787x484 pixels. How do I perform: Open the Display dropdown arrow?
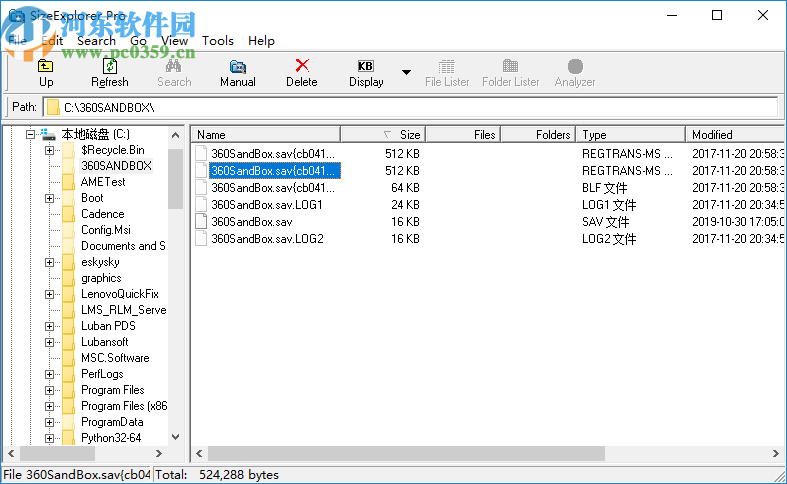[x=407, y=72]
